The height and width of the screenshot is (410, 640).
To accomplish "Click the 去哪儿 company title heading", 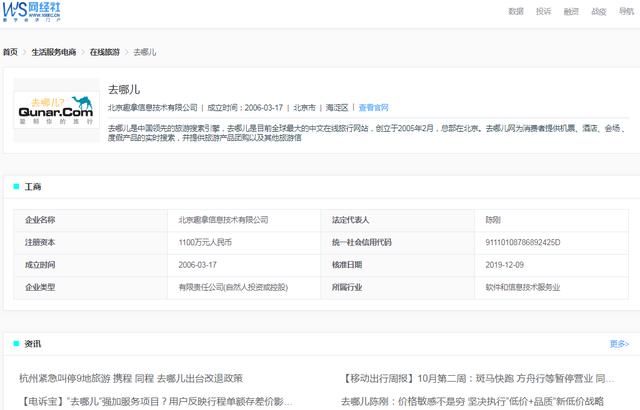I will pos(124,89).
